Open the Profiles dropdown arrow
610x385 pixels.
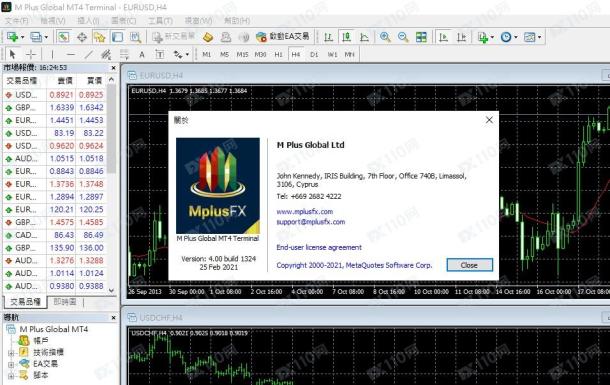pos(46,37)
